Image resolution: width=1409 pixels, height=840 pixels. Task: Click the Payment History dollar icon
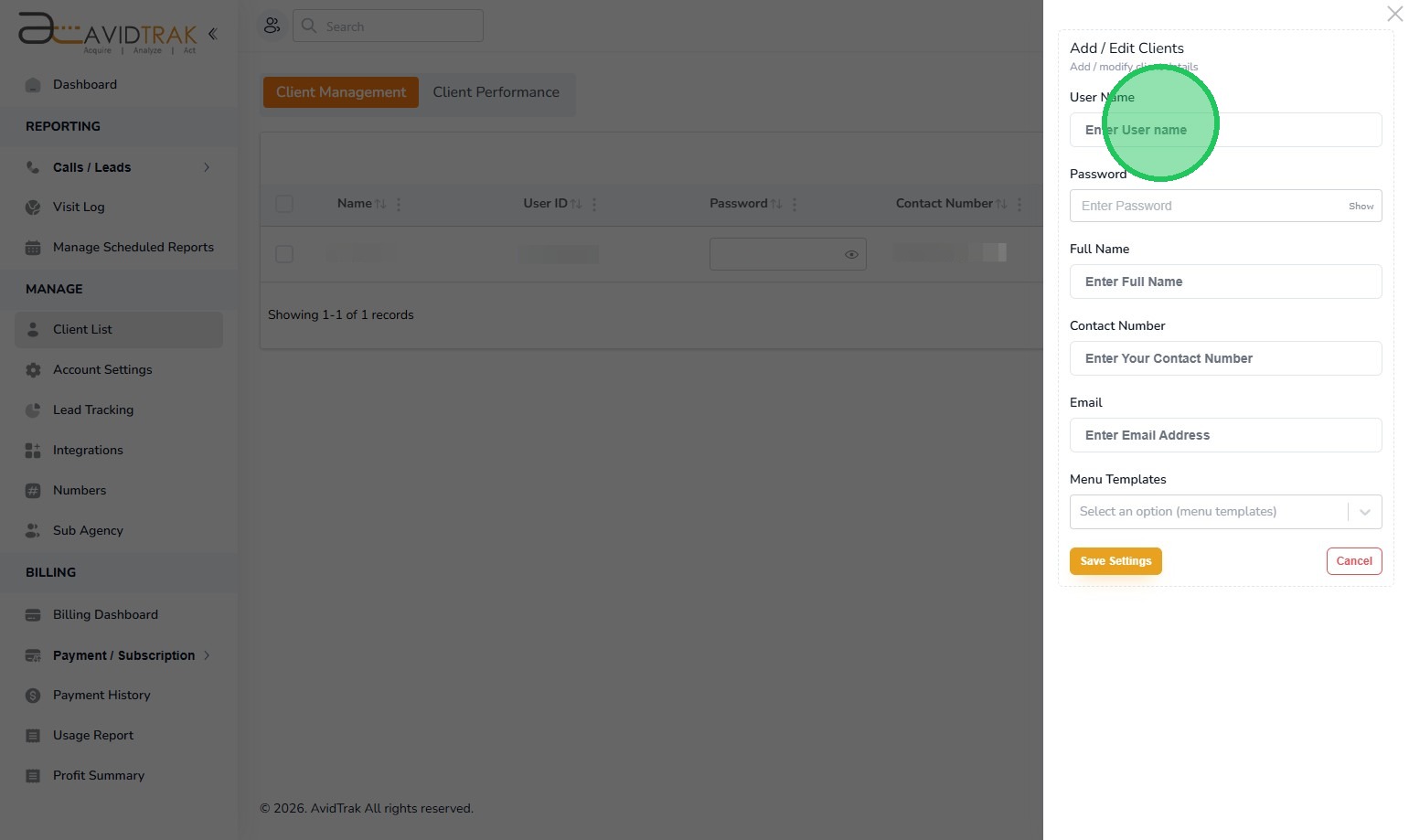click(33, 696)
